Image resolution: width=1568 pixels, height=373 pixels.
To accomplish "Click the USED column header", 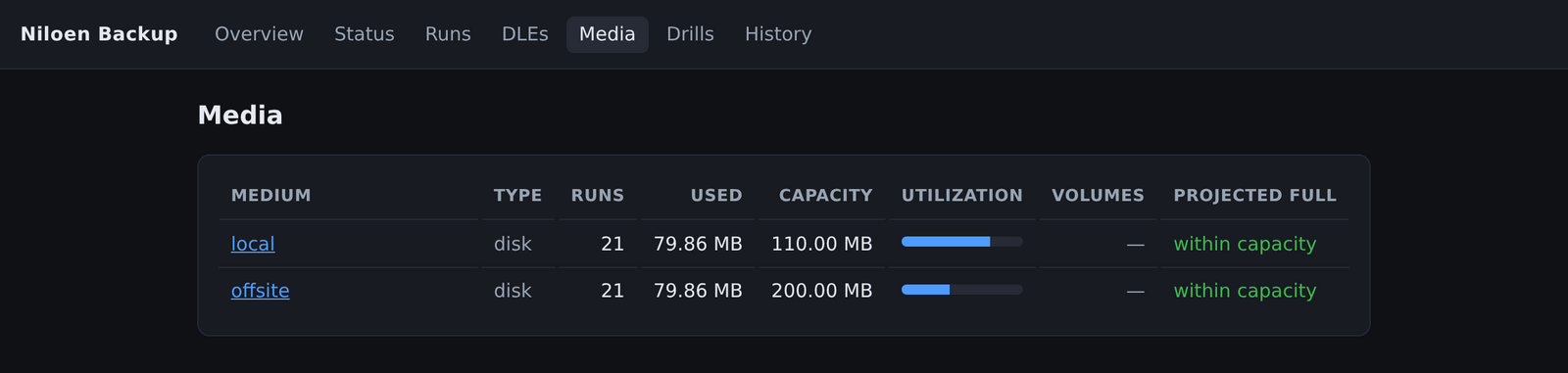I will click(716, 196).
